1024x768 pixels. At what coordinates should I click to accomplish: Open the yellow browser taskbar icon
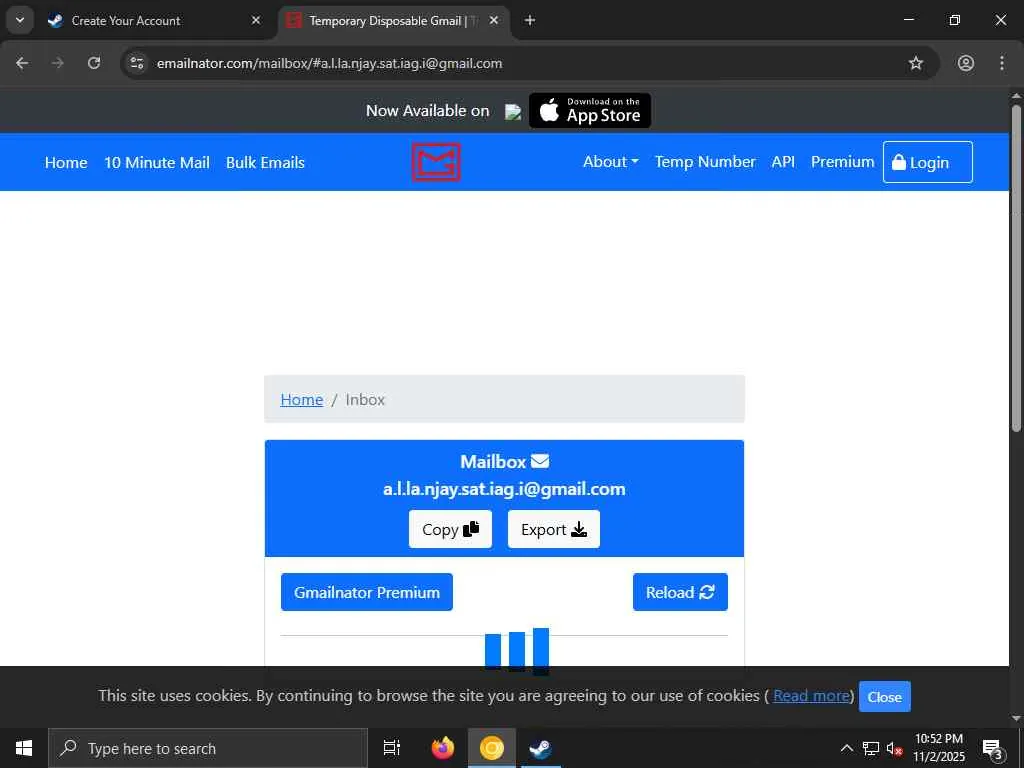[x=492, y=748]
